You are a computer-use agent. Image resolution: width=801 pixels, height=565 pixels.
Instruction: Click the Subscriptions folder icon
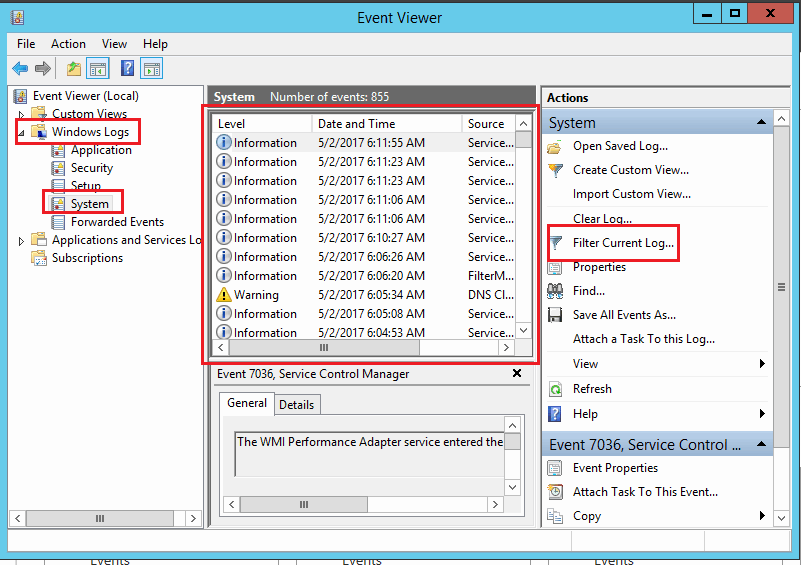(39, 258)
